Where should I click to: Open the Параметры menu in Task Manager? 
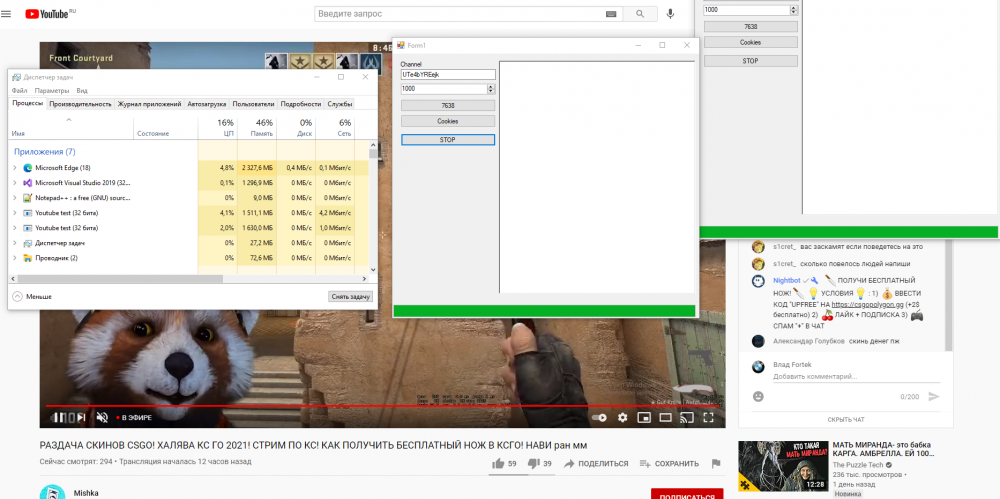[x=51, y=91]
